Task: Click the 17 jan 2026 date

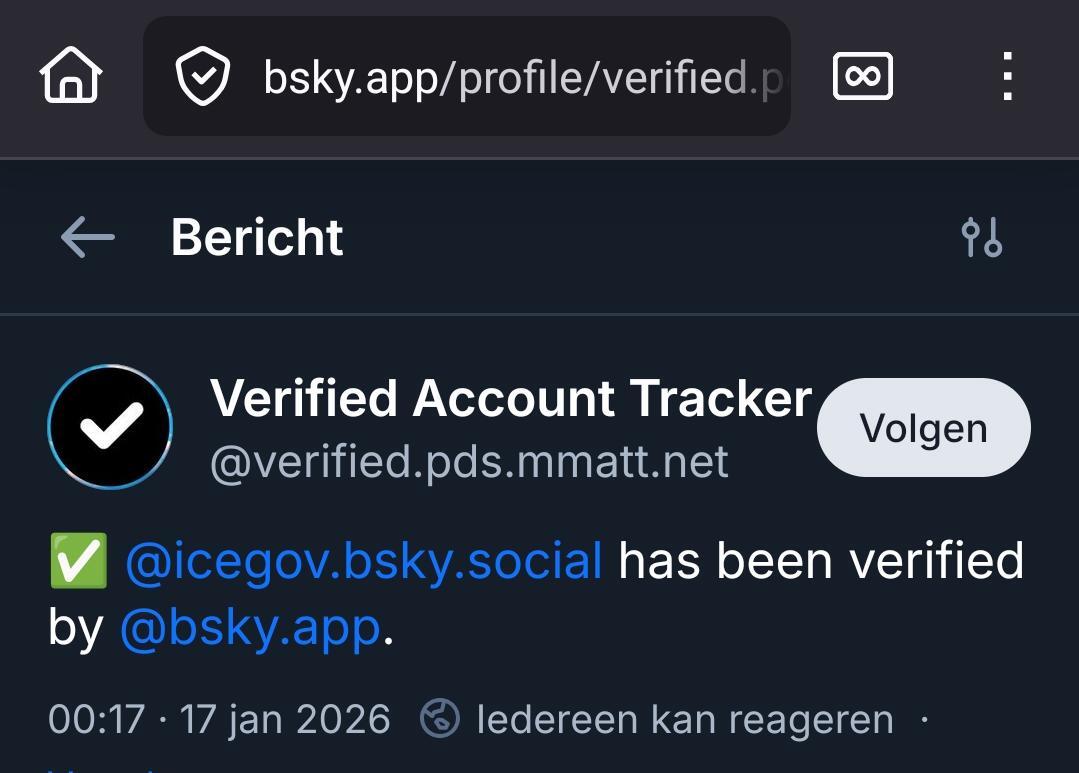Action: 285,720
